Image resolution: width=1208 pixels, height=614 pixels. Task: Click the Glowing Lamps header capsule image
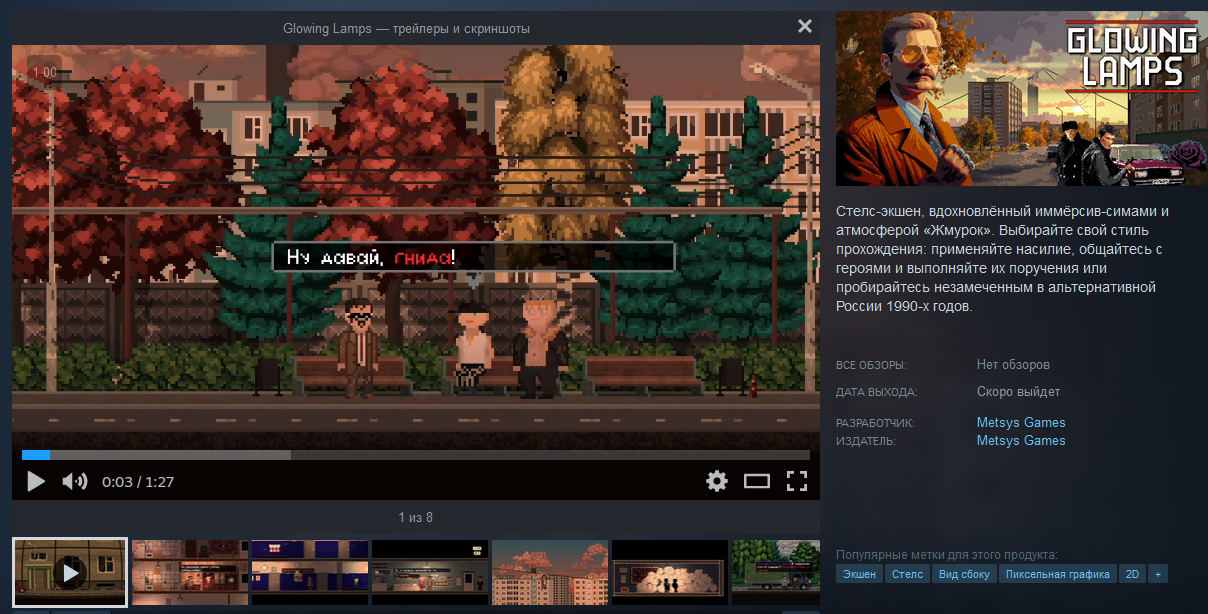(1021, 98)
